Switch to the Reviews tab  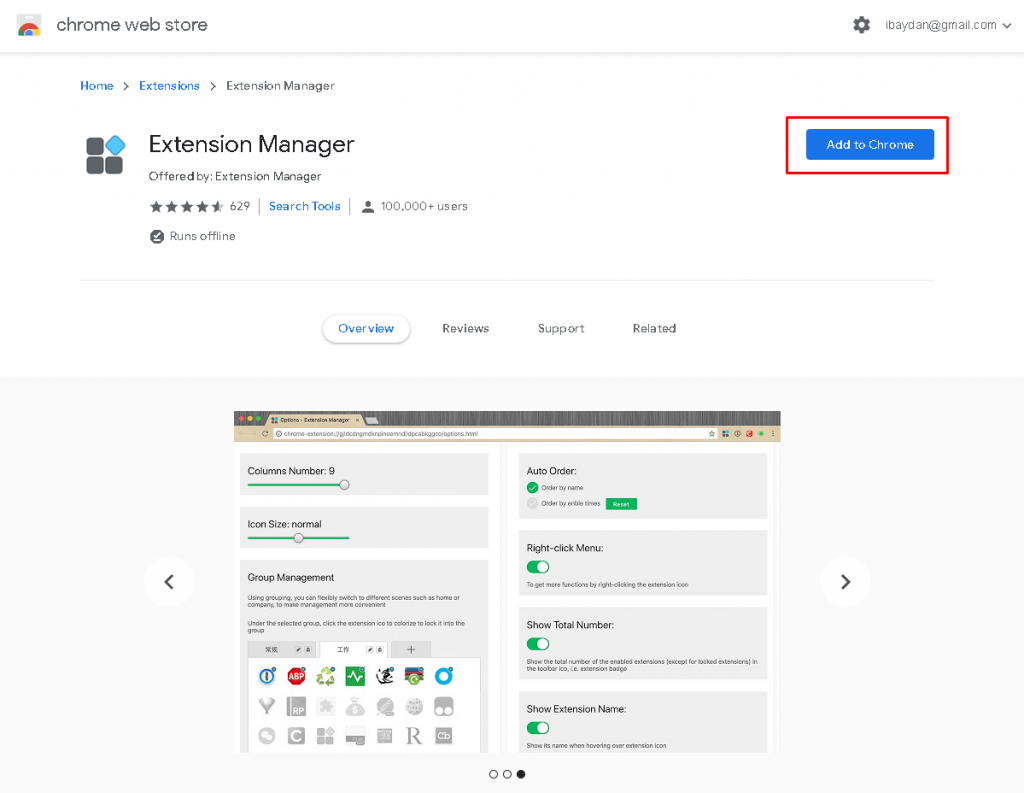[466, 329]
